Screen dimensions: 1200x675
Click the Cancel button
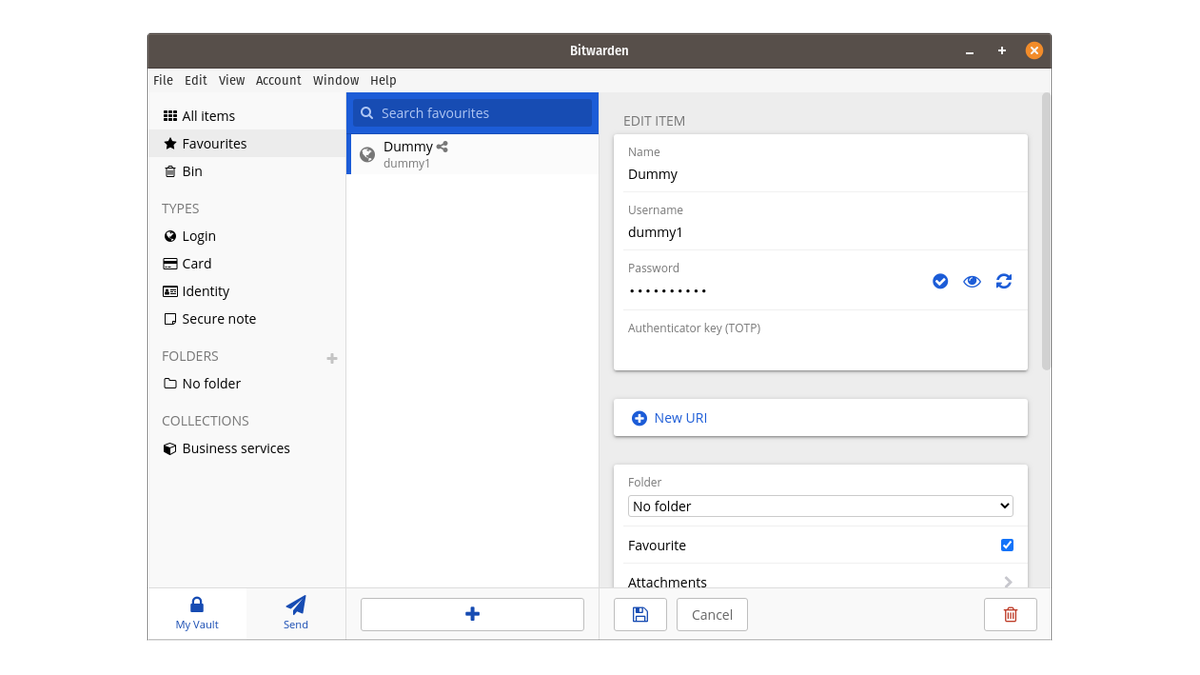pyautogui.click(x=711, y=614)
